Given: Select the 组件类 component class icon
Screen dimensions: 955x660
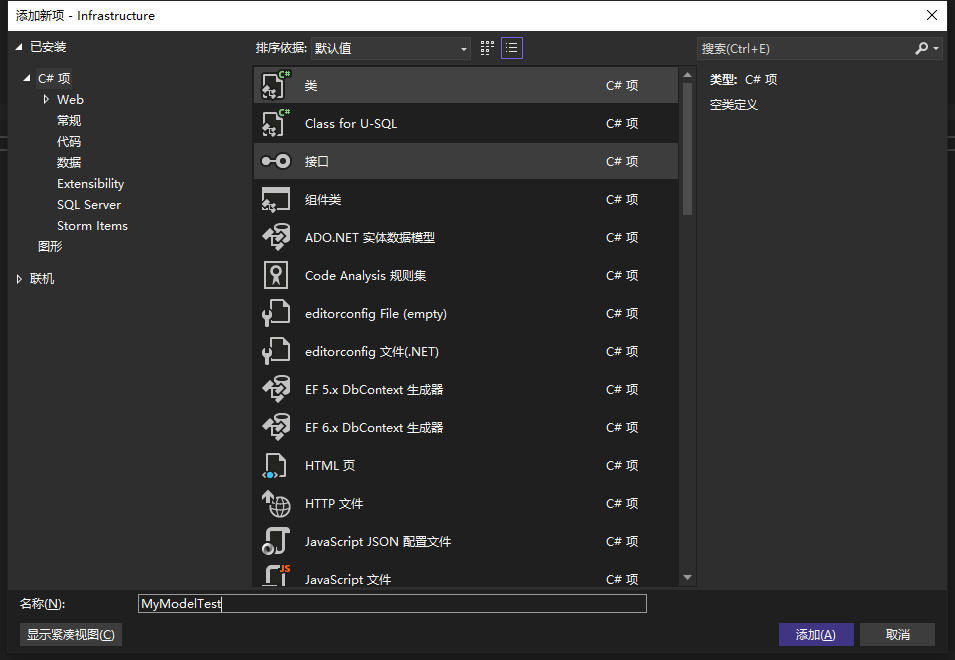Looking at the screenshot, I should tap(275, 200).
